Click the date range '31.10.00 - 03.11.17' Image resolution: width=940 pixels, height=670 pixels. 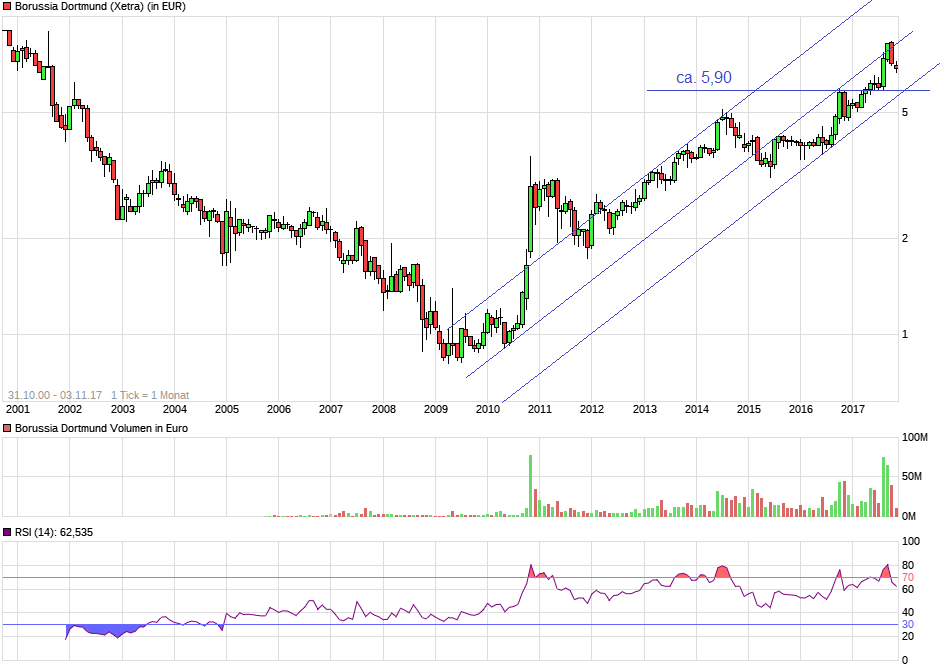pos(55,395)
